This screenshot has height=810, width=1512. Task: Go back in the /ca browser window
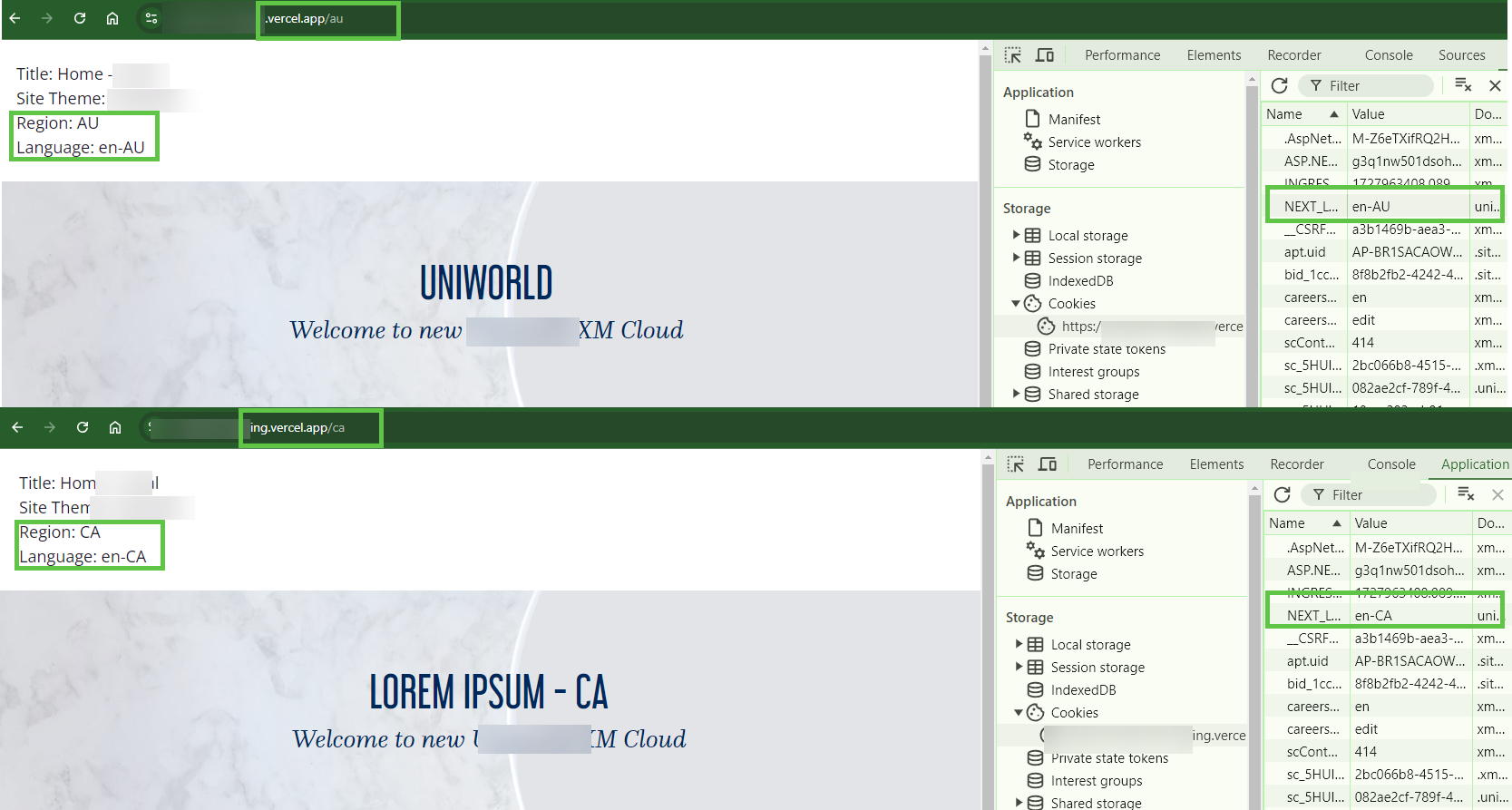coord(17,427)
